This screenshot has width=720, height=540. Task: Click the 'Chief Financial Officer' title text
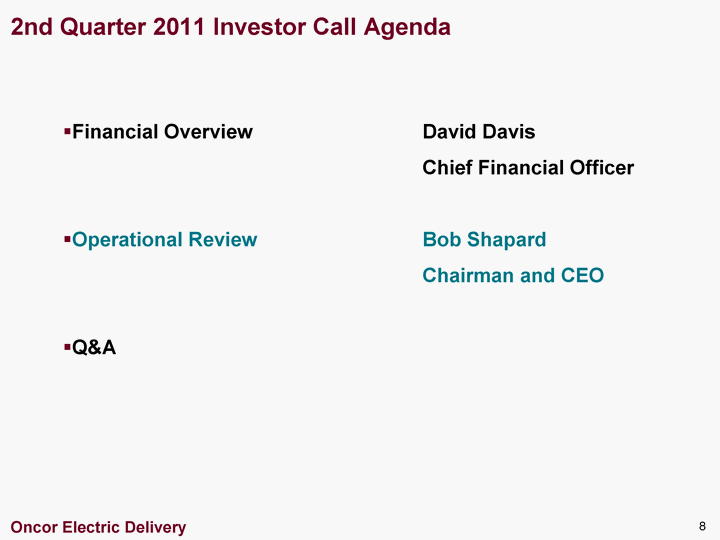(528, 168)
